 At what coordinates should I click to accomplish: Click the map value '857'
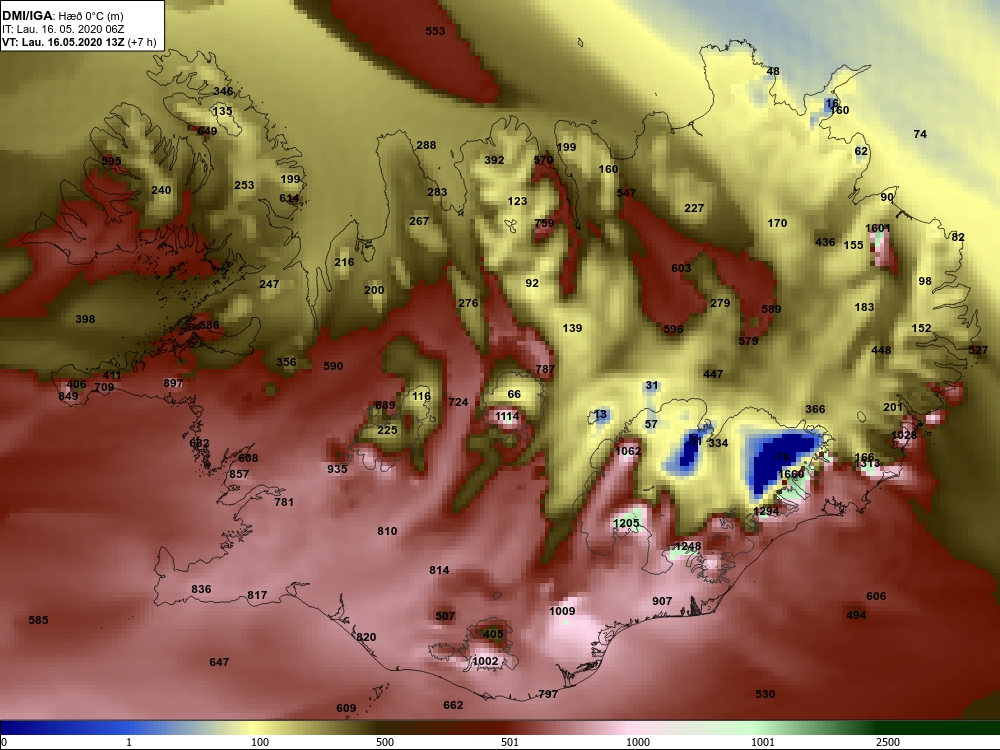(x=239, y=474)
